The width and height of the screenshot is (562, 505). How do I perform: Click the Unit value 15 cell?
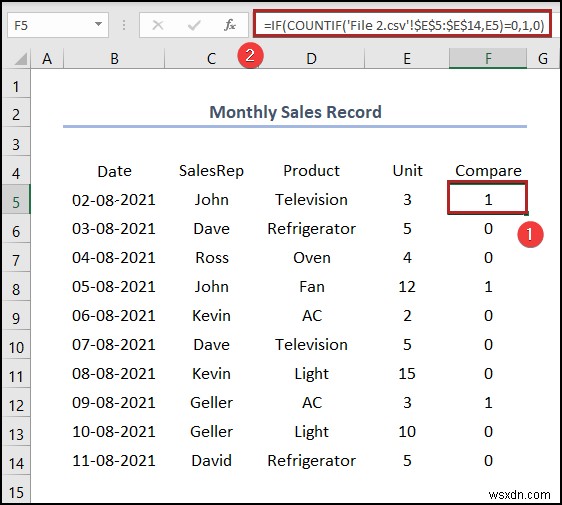[x=407, y=374]
